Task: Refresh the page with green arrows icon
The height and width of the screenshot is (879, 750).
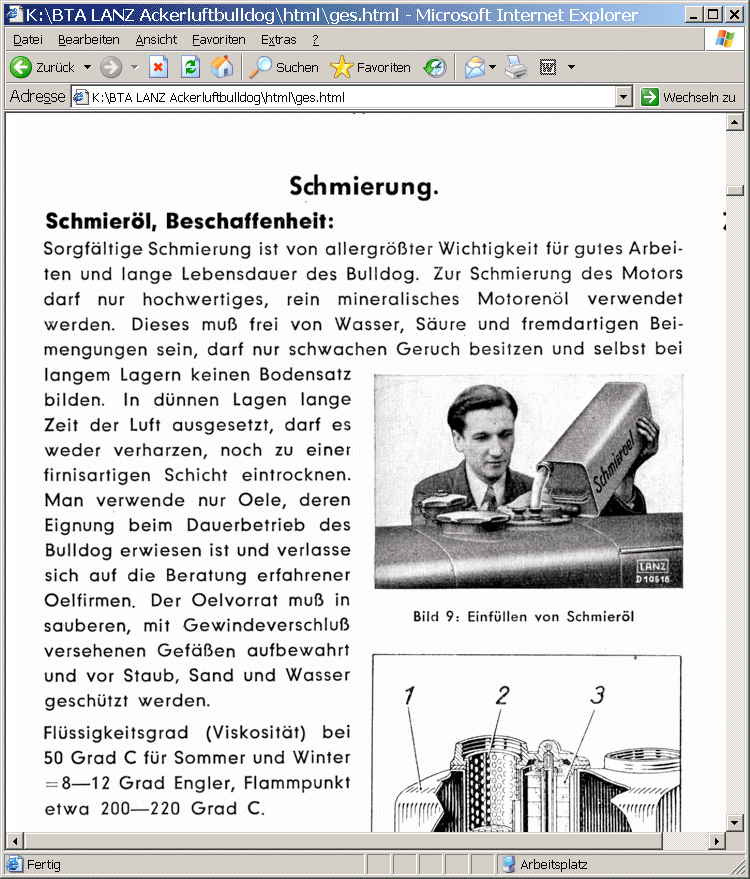Action: point(191,67)
